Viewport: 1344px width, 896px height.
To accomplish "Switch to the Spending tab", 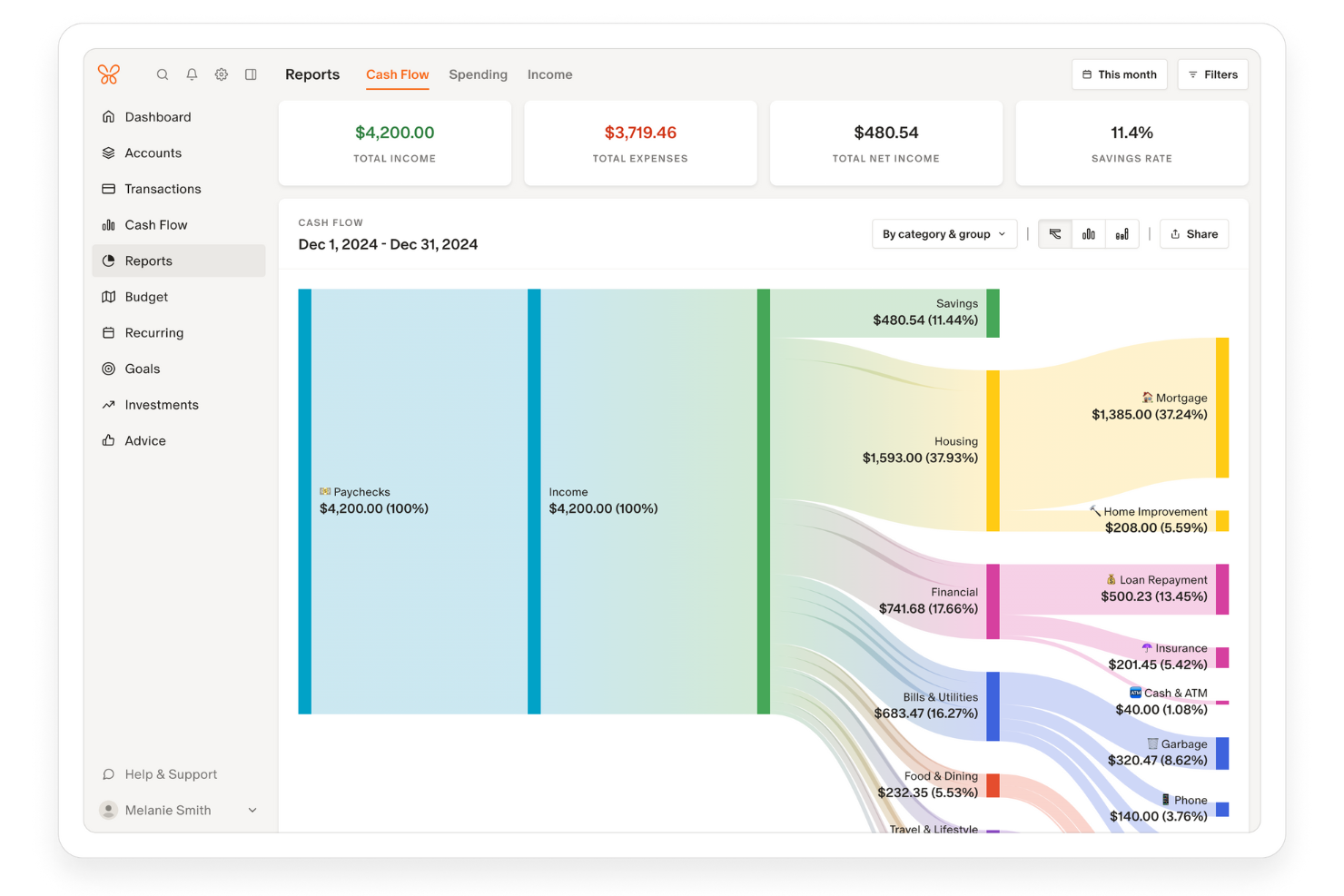I will pyautogui.click(x=478, y=74).
